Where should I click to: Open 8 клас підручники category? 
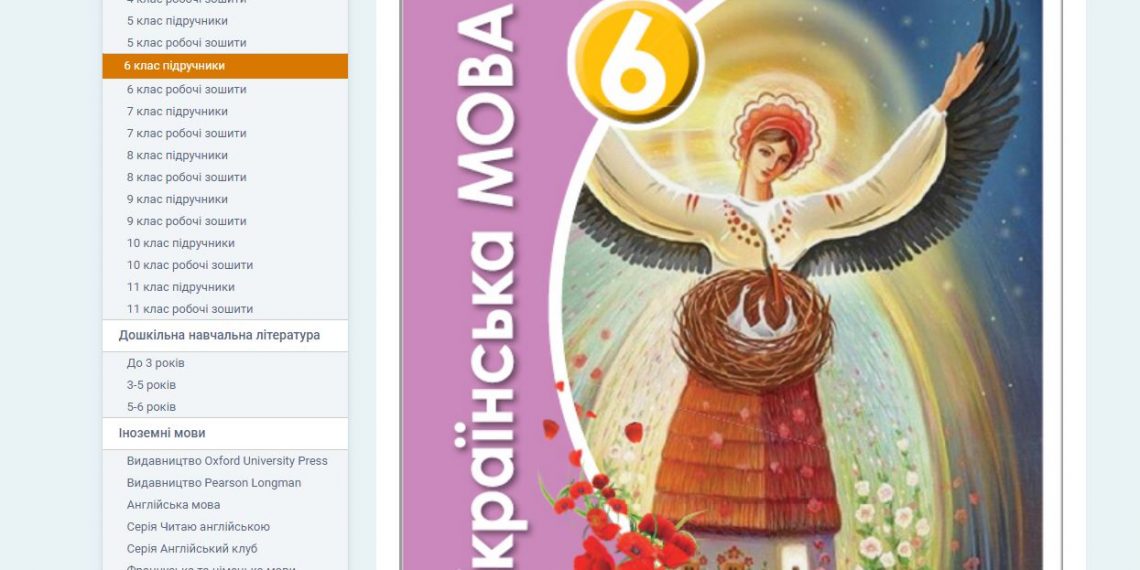pyautogui.click(x=177, y=155)
